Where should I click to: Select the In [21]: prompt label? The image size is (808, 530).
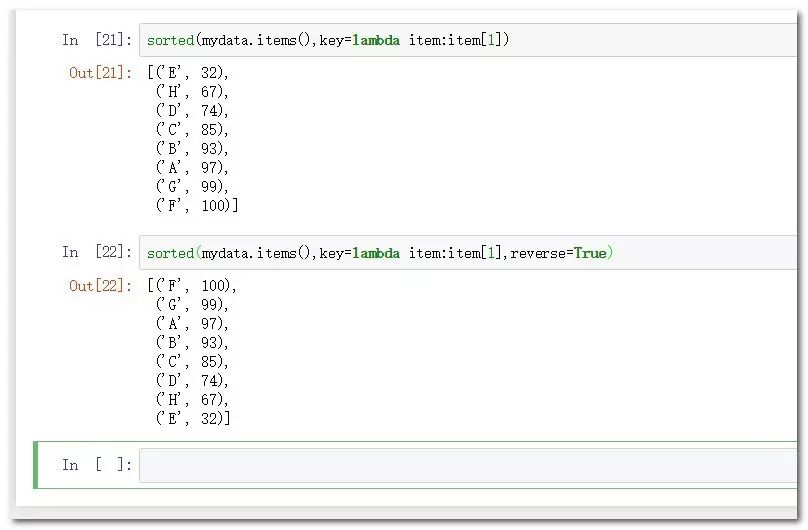97,40
